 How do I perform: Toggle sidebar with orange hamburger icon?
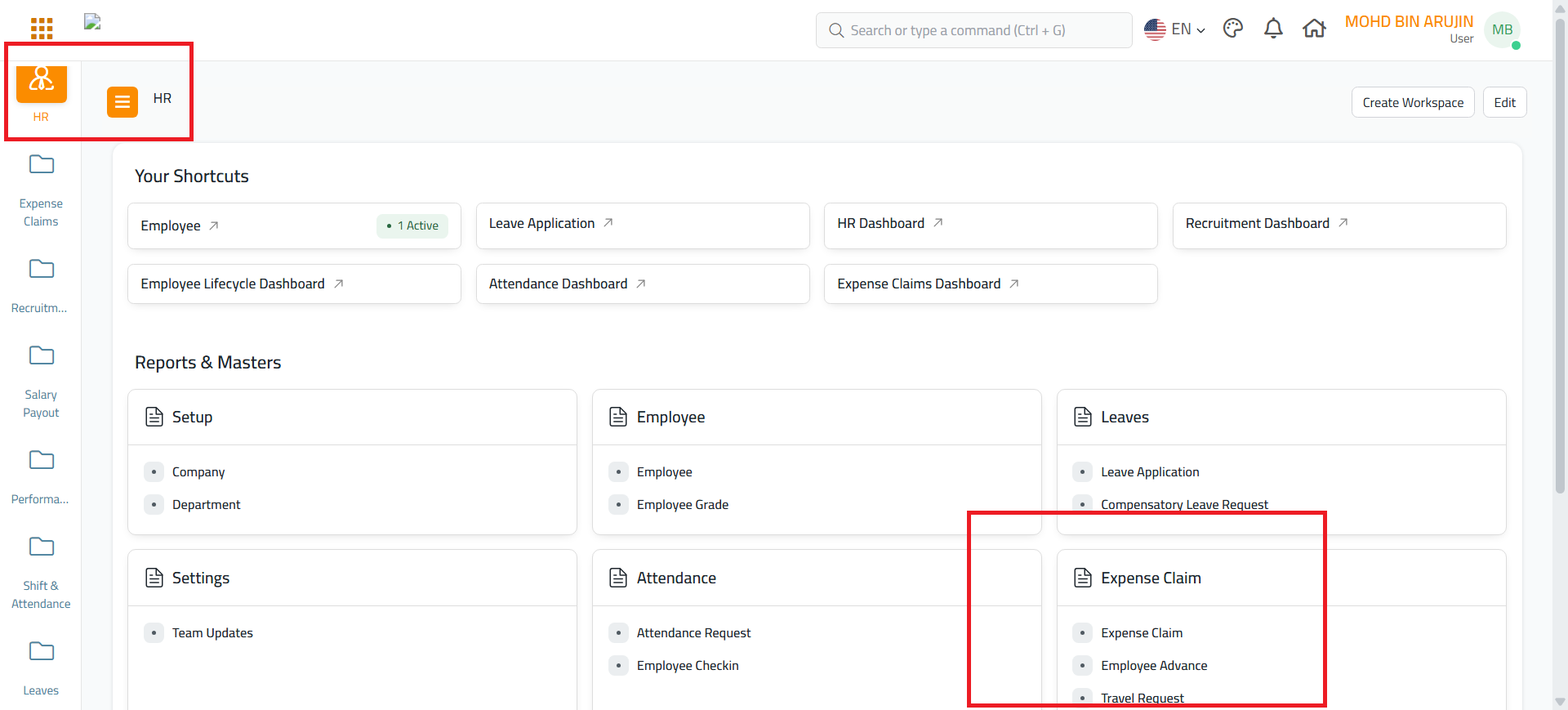[x=122, y=102]
